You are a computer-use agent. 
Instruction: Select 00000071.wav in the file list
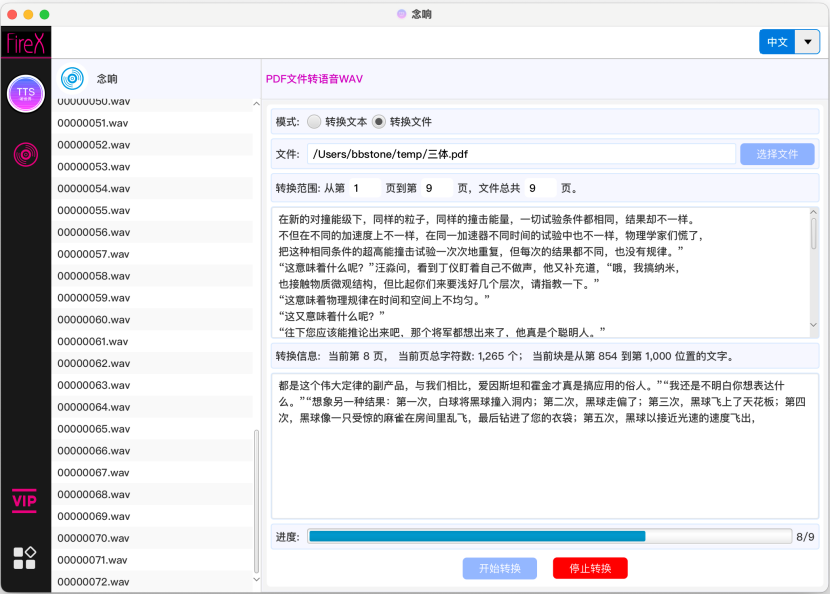coord(152,560)
